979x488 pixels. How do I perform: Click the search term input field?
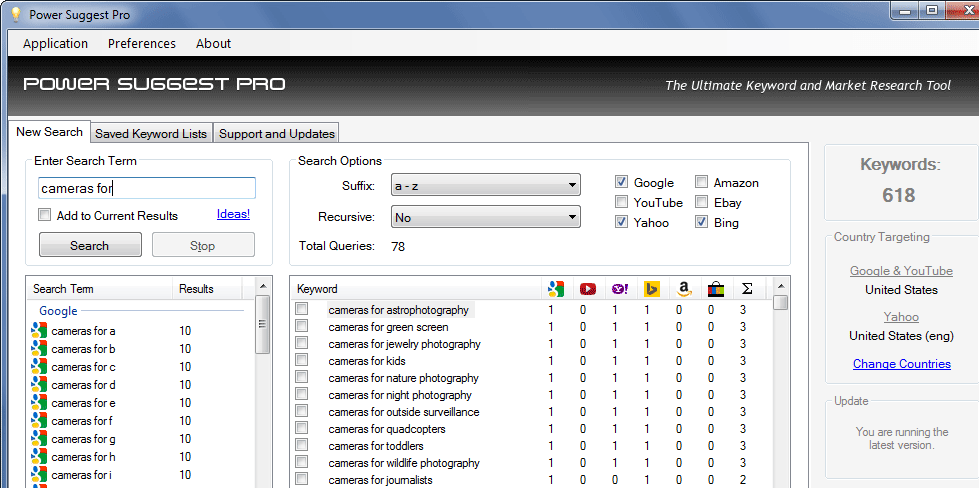click(x=147, y=188)
